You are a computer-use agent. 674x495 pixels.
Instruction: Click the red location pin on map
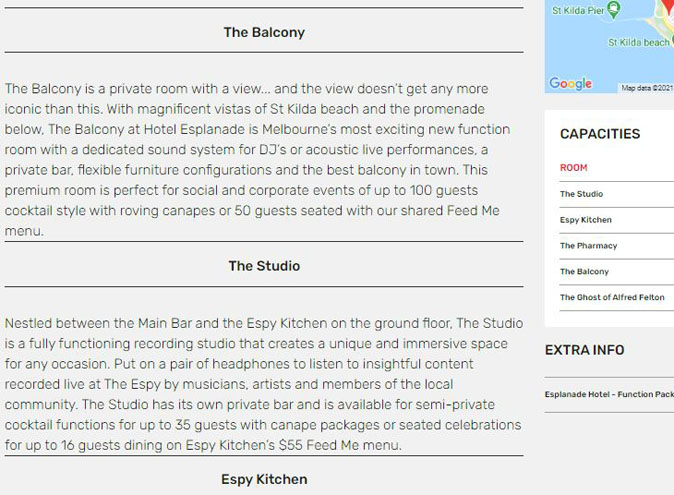[x=664, y=8]
